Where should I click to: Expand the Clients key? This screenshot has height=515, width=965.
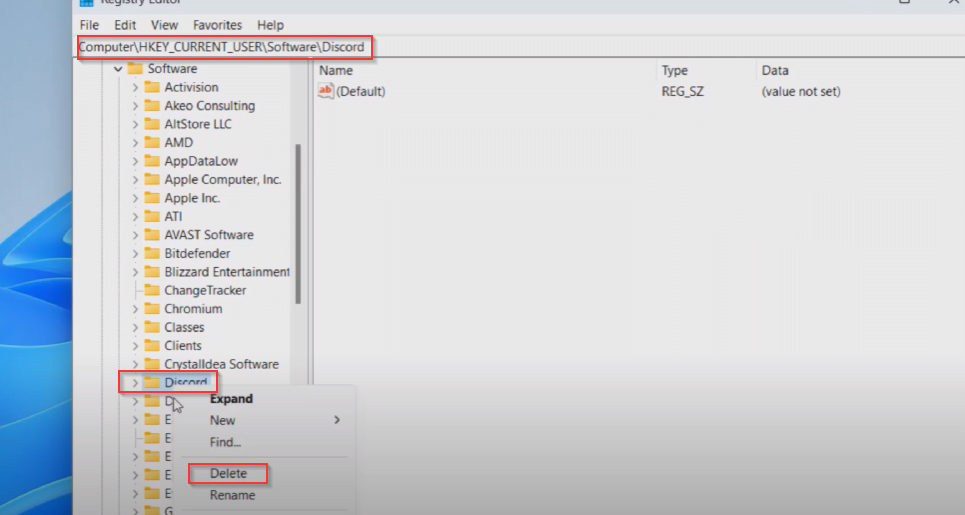click(135, 346)
